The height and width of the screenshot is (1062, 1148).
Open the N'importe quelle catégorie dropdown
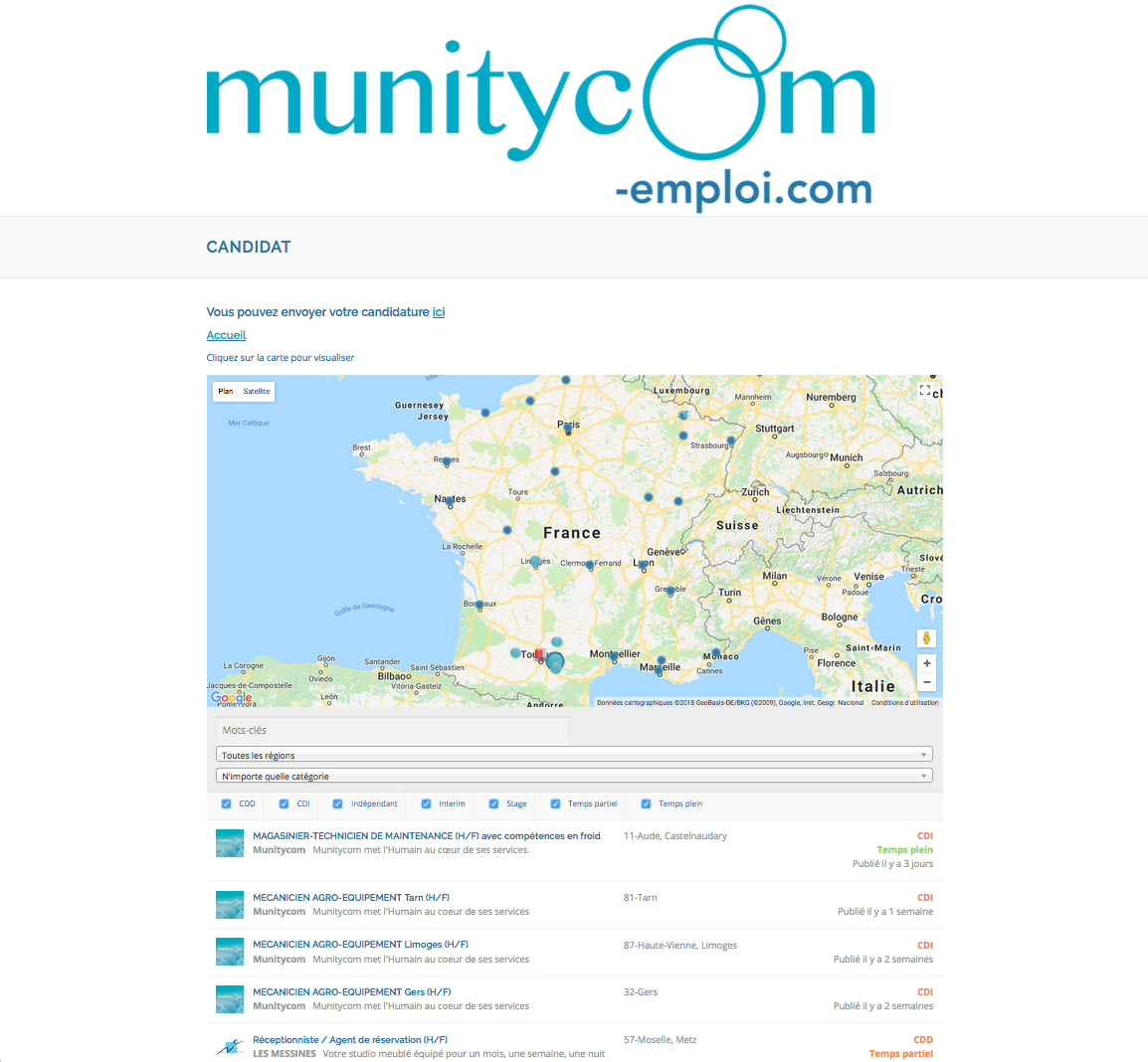pyautogui.click(x=574, y=776)
